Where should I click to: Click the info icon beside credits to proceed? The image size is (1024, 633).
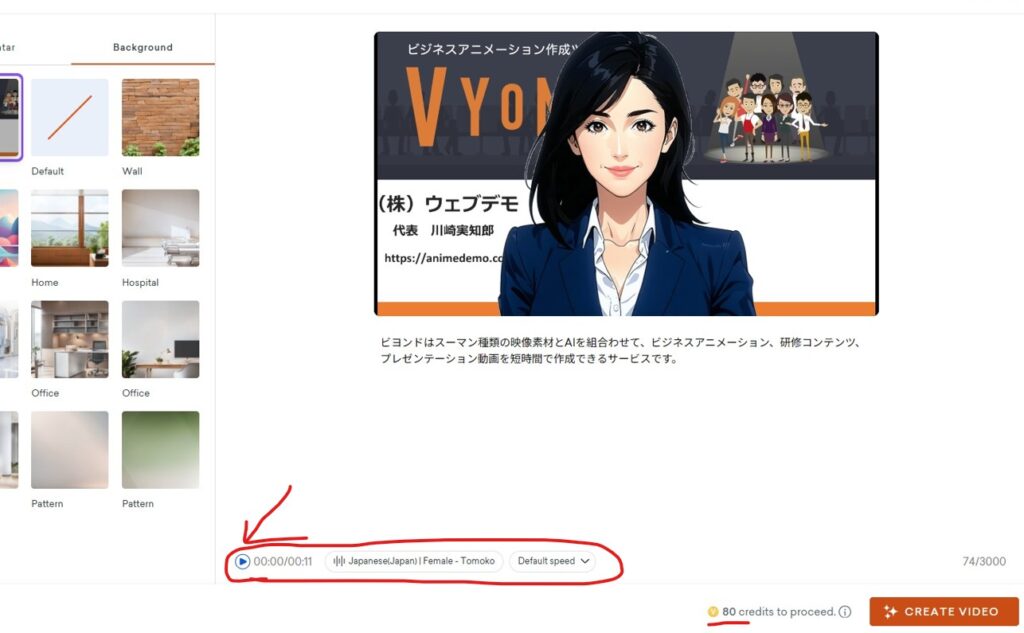point(845,612)
